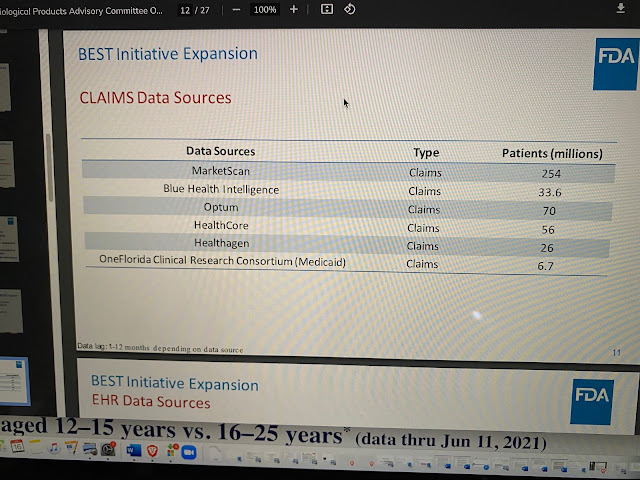Image resolution: width=640 pixels, height=480 pixels.
Task: Click the value '56' for HealthCore
Action: coord(548,230)
